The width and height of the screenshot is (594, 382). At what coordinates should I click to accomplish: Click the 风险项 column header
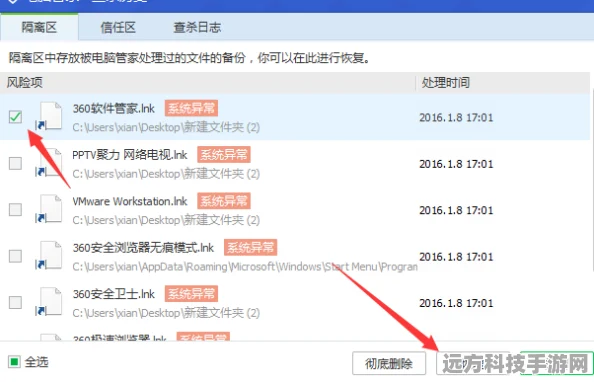(25, 82)
